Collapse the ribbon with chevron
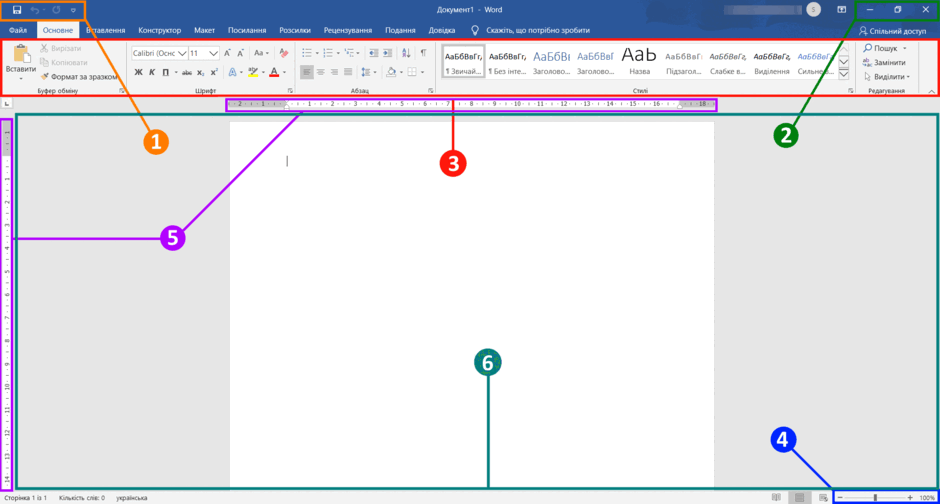 932,92
